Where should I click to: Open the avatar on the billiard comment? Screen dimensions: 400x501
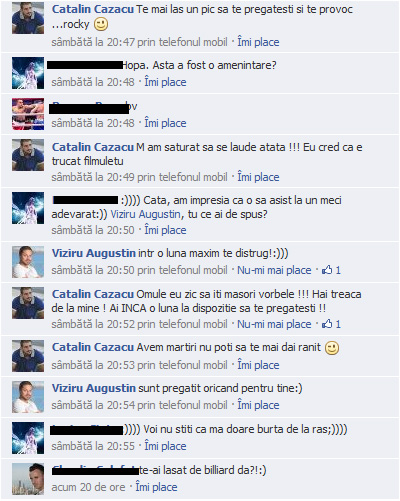tap(28, 479)
